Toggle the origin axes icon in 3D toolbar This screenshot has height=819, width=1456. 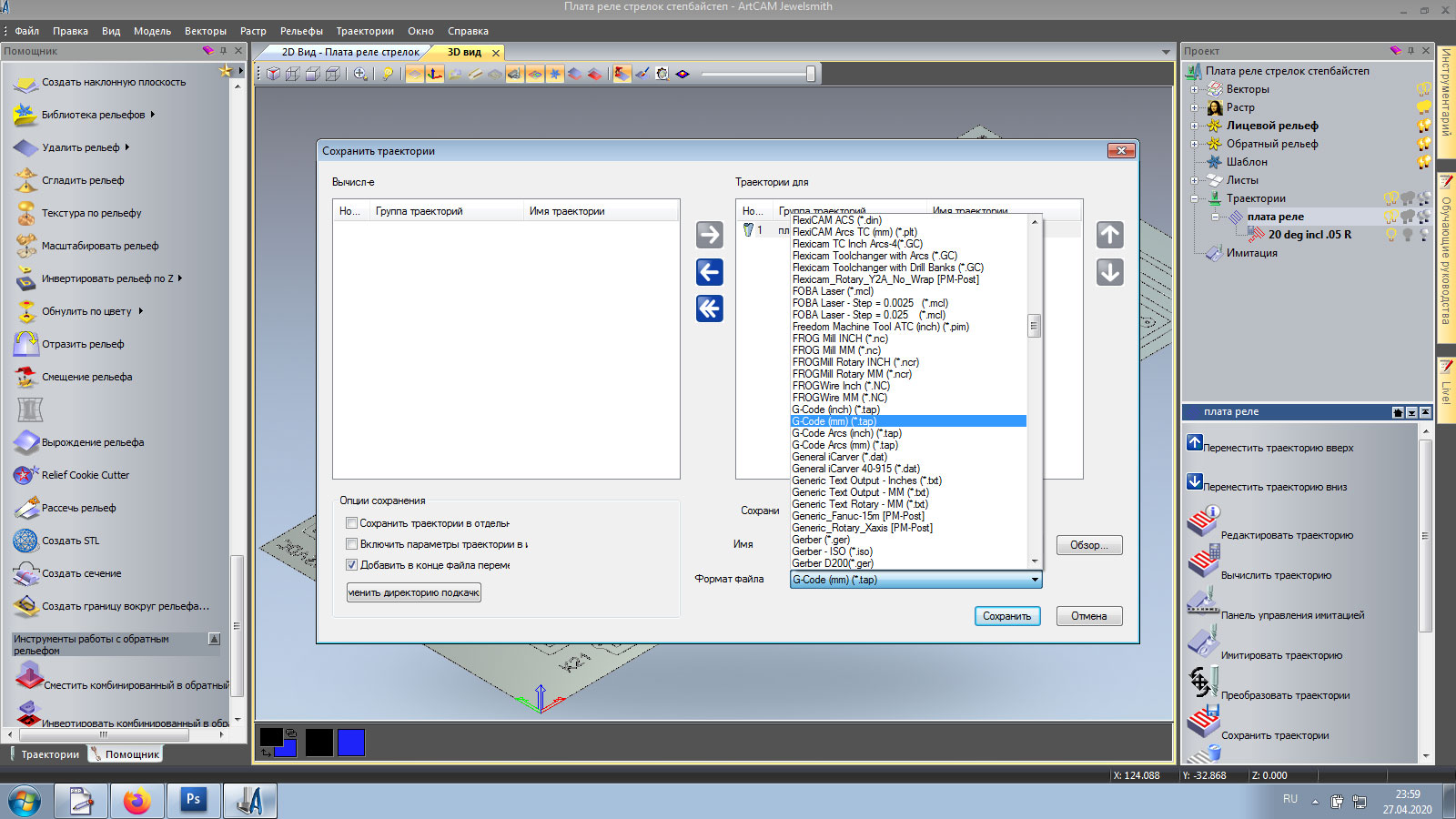click(x=435, y=74)
